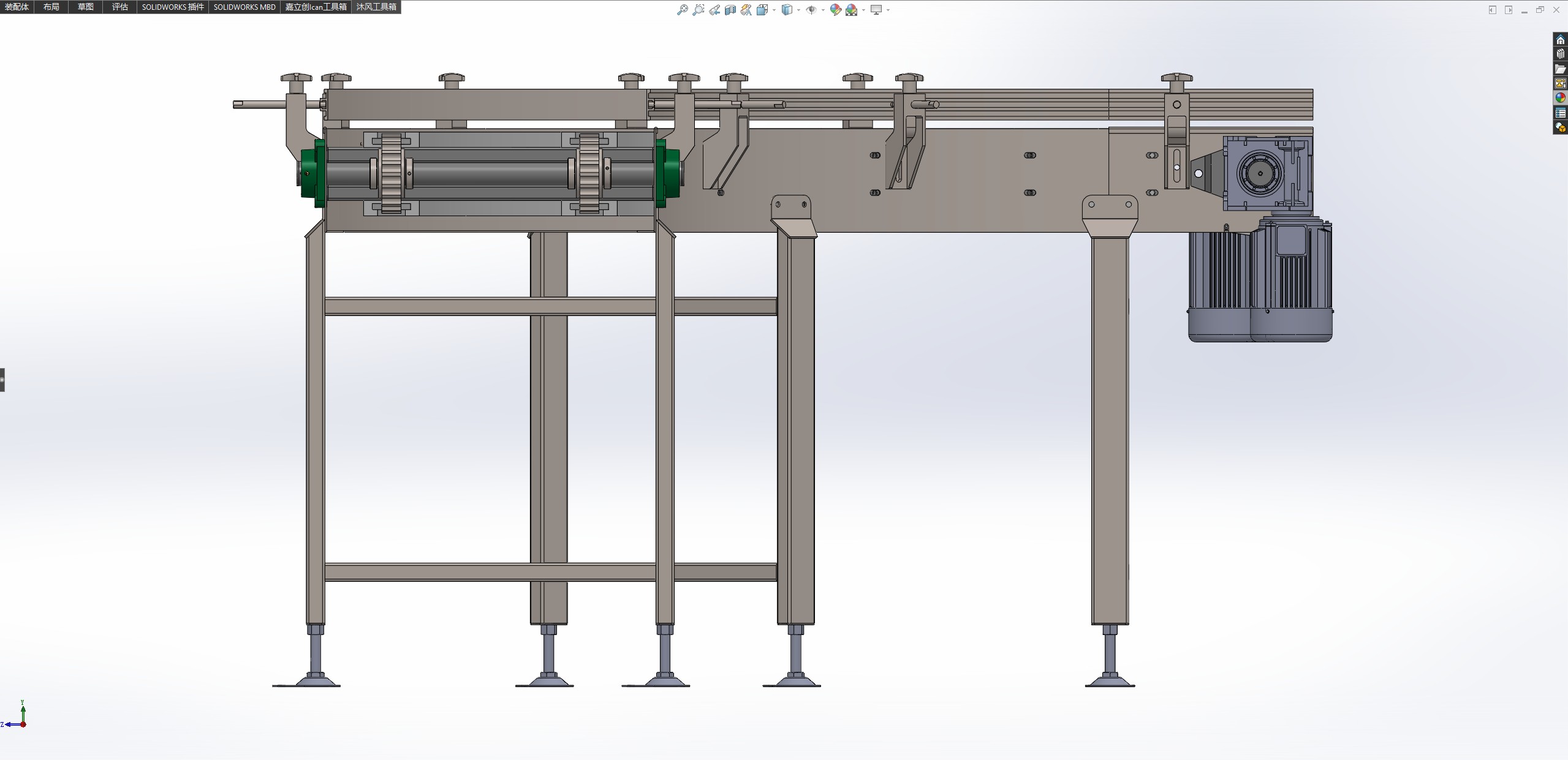Toggle the Section View tool
The width and height of the screenshot is (1568, 760).
[x=730, y=10]
